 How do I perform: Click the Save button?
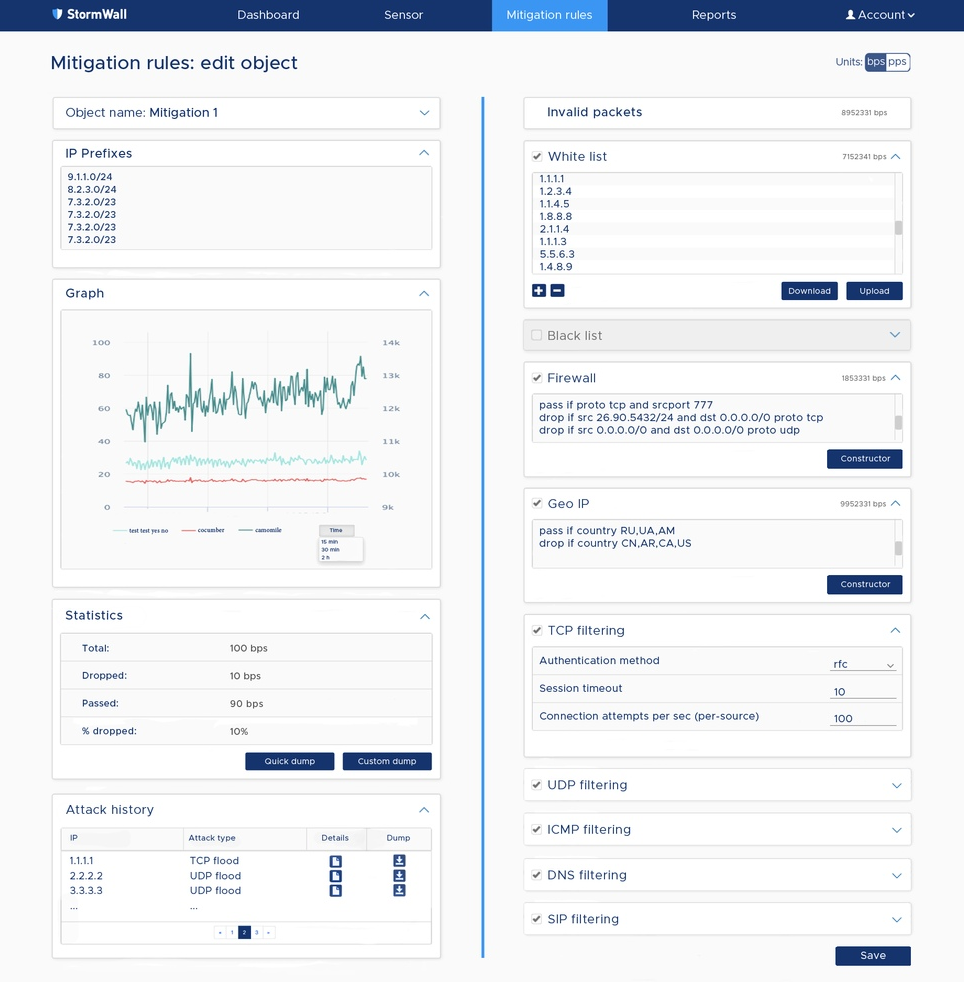click(x=873, y=956)
